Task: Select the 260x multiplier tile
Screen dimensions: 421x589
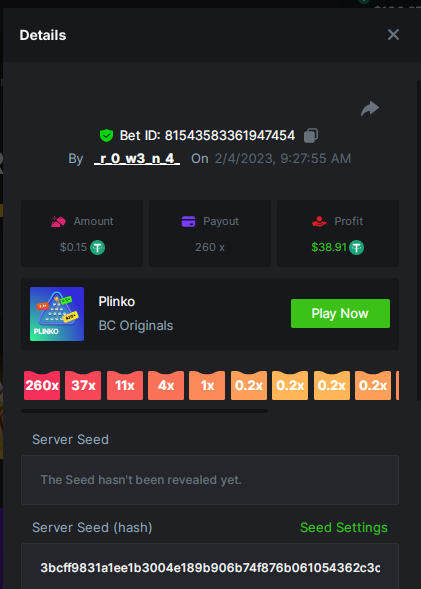Action: pyautogui.click(x=42, y=385)
